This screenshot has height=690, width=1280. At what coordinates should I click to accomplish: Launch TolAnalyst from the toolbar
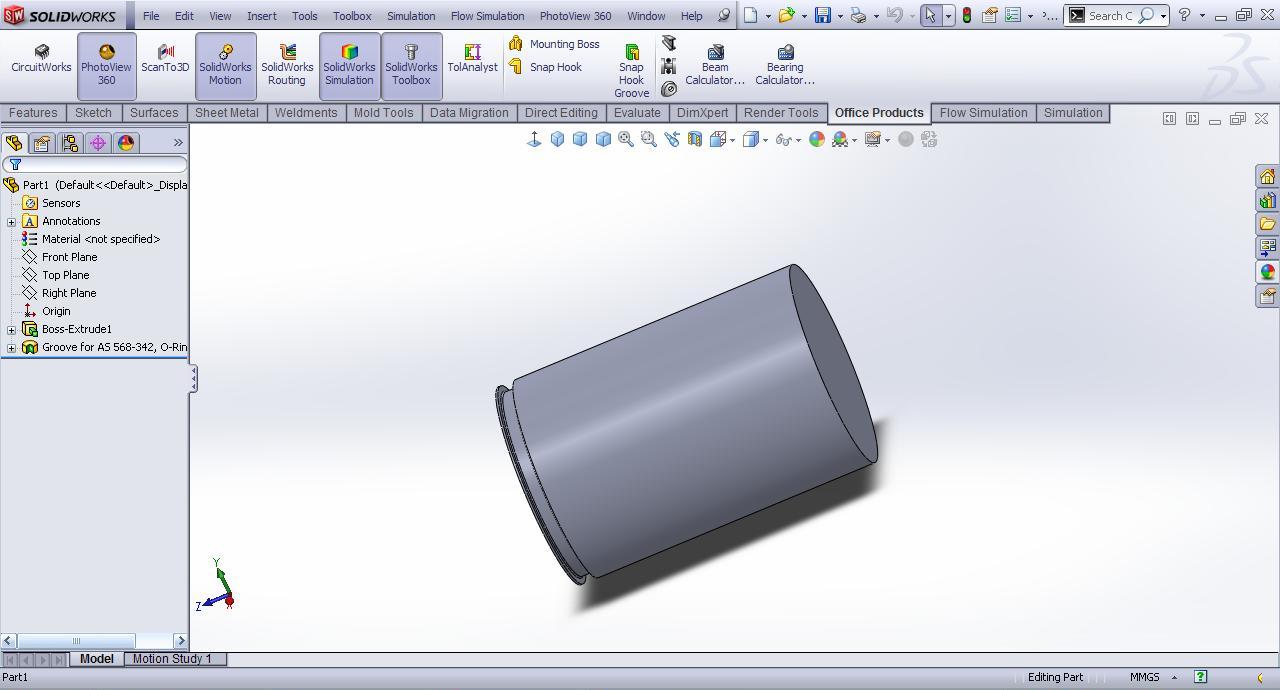[471, 60]
